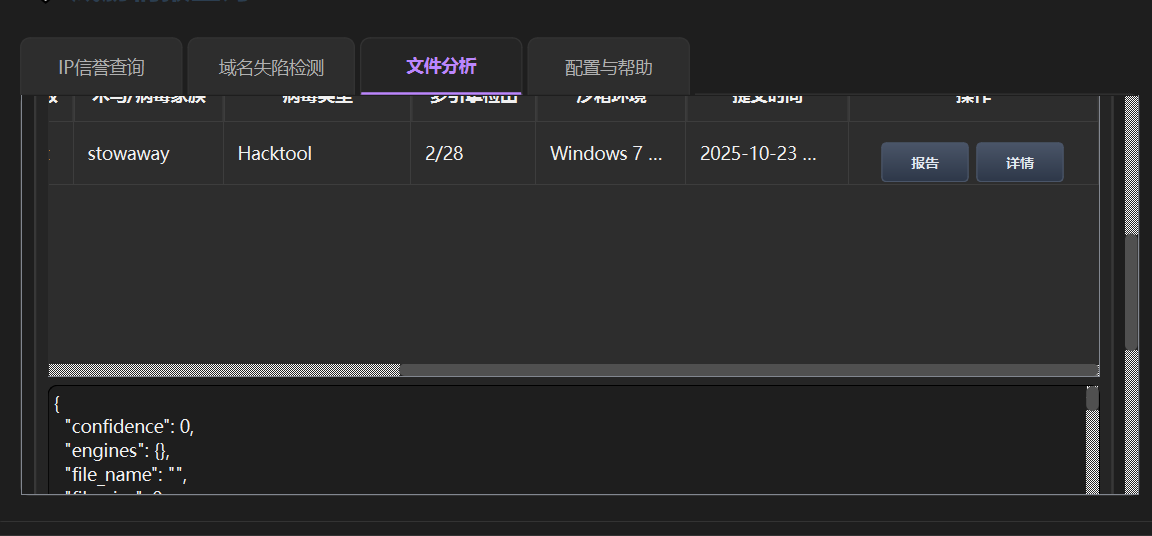Click the 报告 button in the stowaway row
Image resolution: width=1152 pixels, height=536 pixels.
[924, 162]
